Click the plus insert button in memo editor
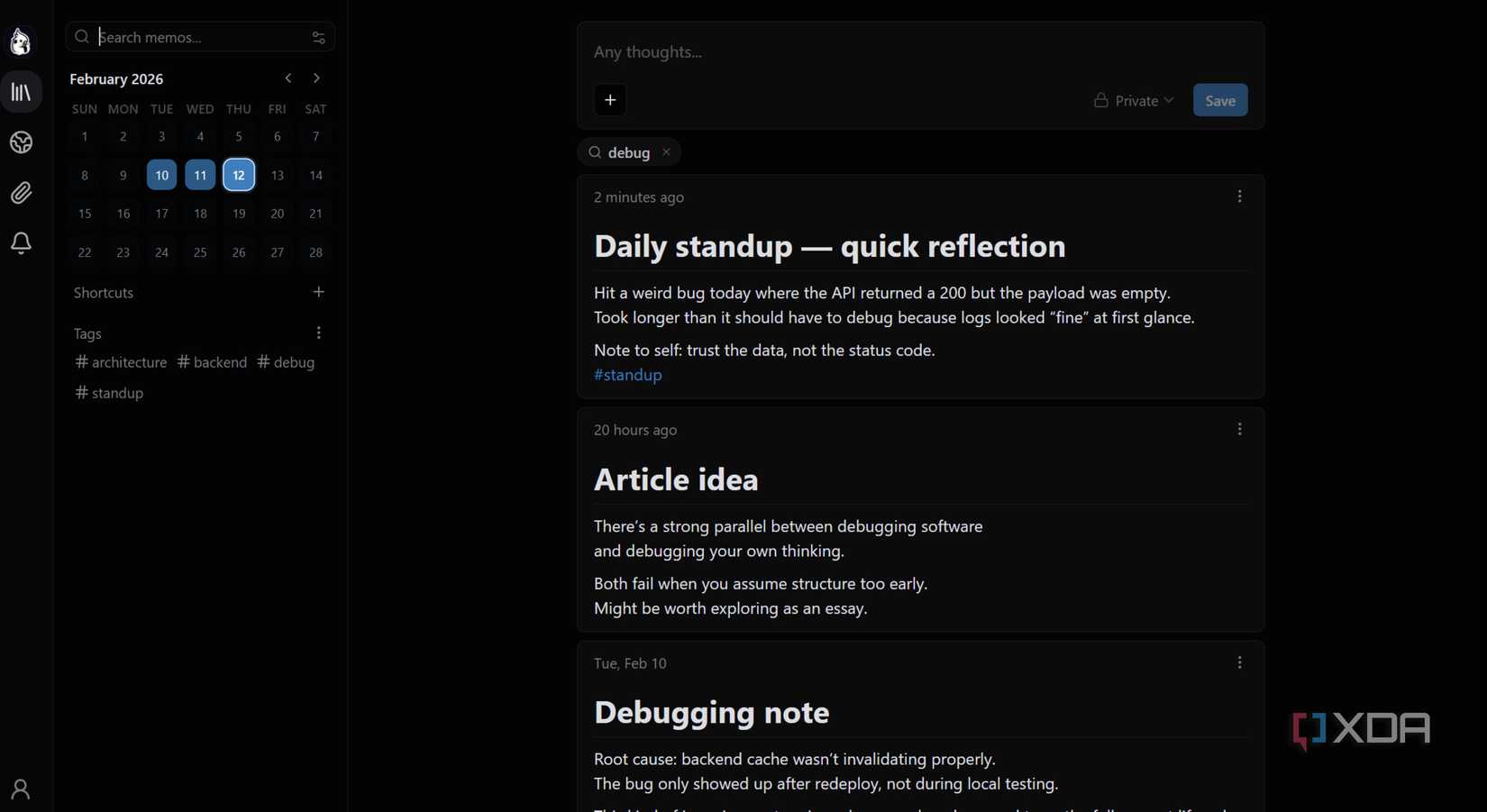Viewport: 1487px width, 812px height. pos(610,100)
